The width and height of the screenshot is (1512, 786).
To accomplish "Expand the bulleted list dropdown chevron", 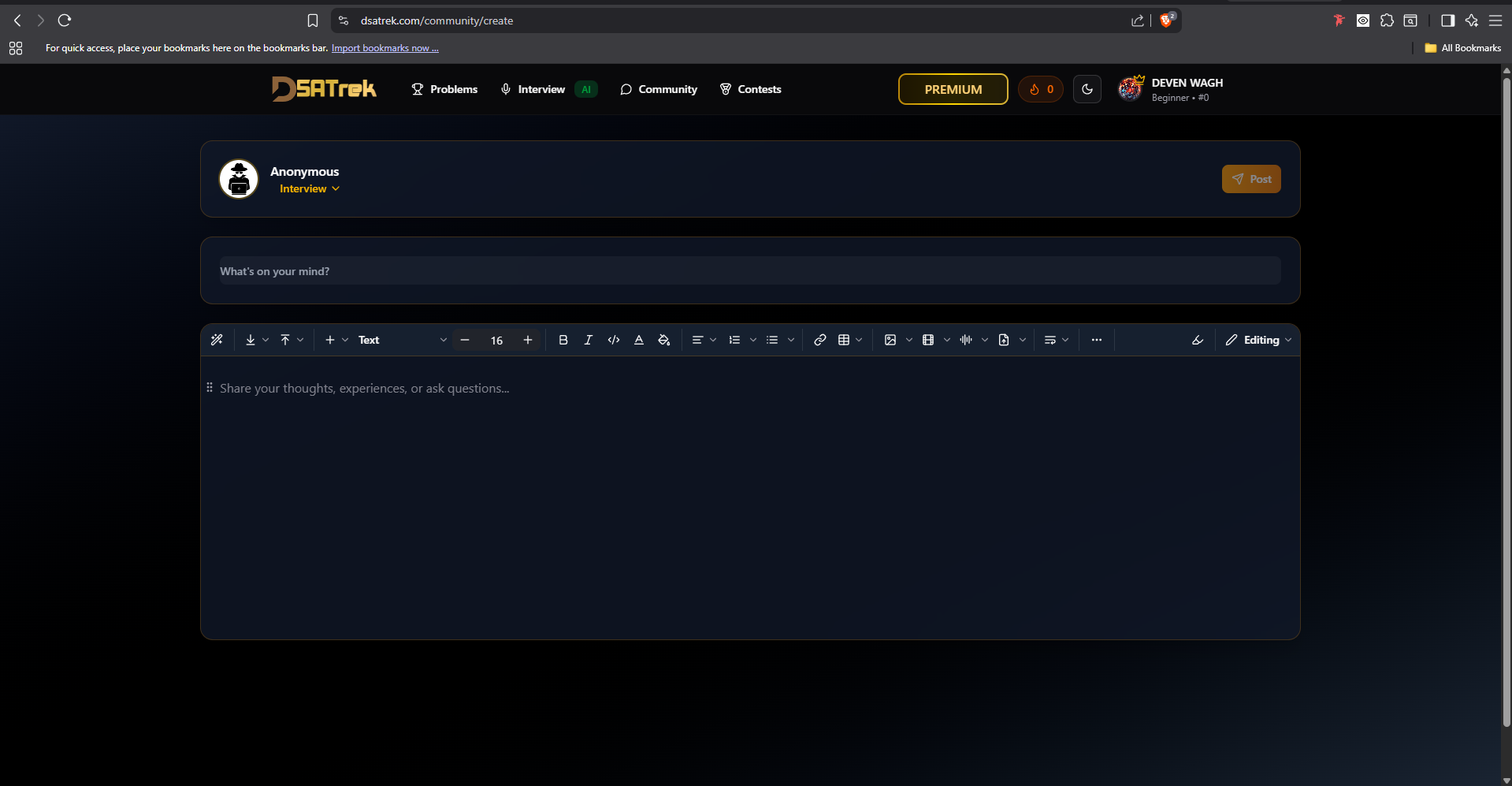I will (791, 340).
